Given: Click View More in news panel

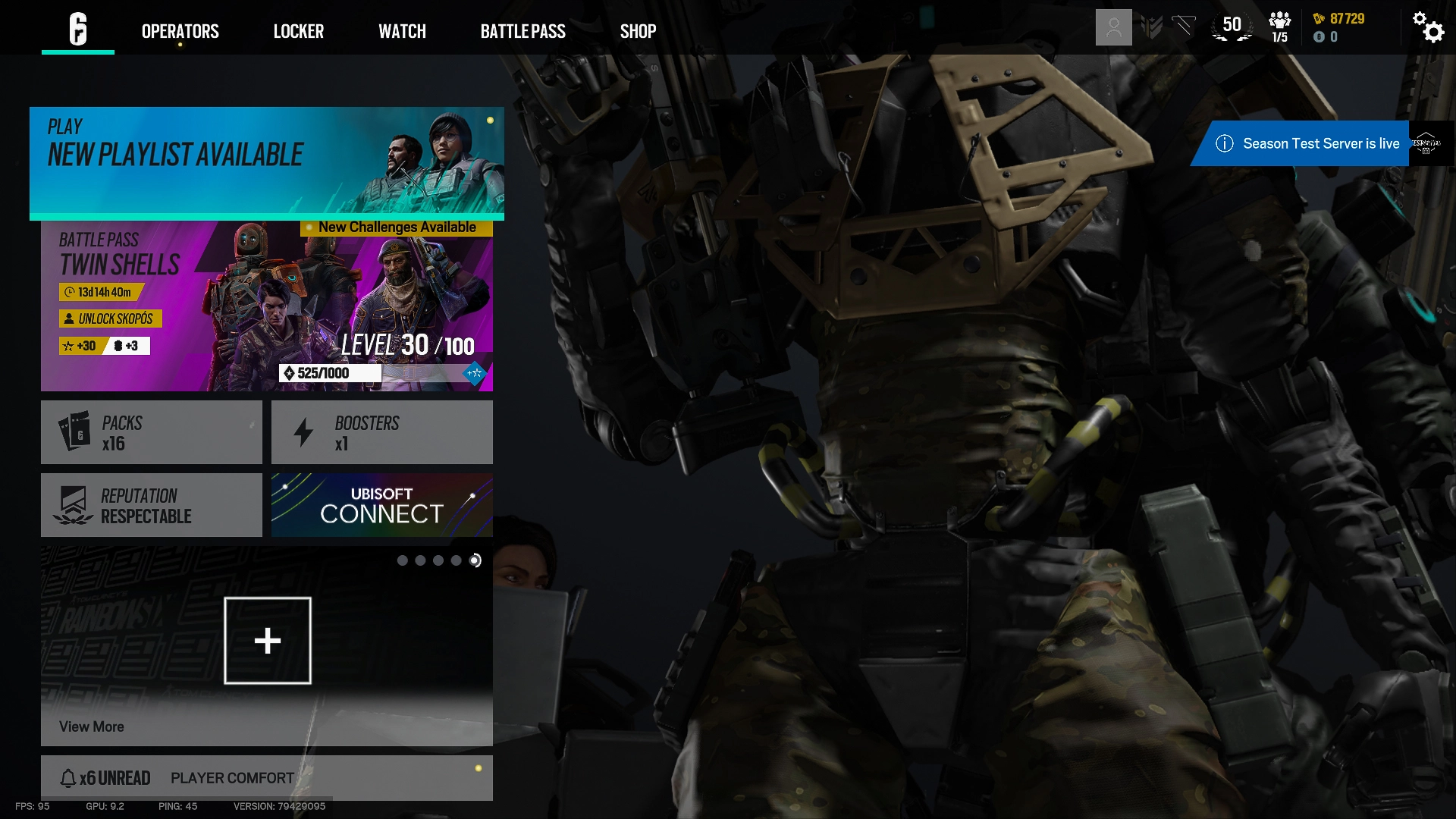Looking at the screenshot, I should click(x=92, y=726).
